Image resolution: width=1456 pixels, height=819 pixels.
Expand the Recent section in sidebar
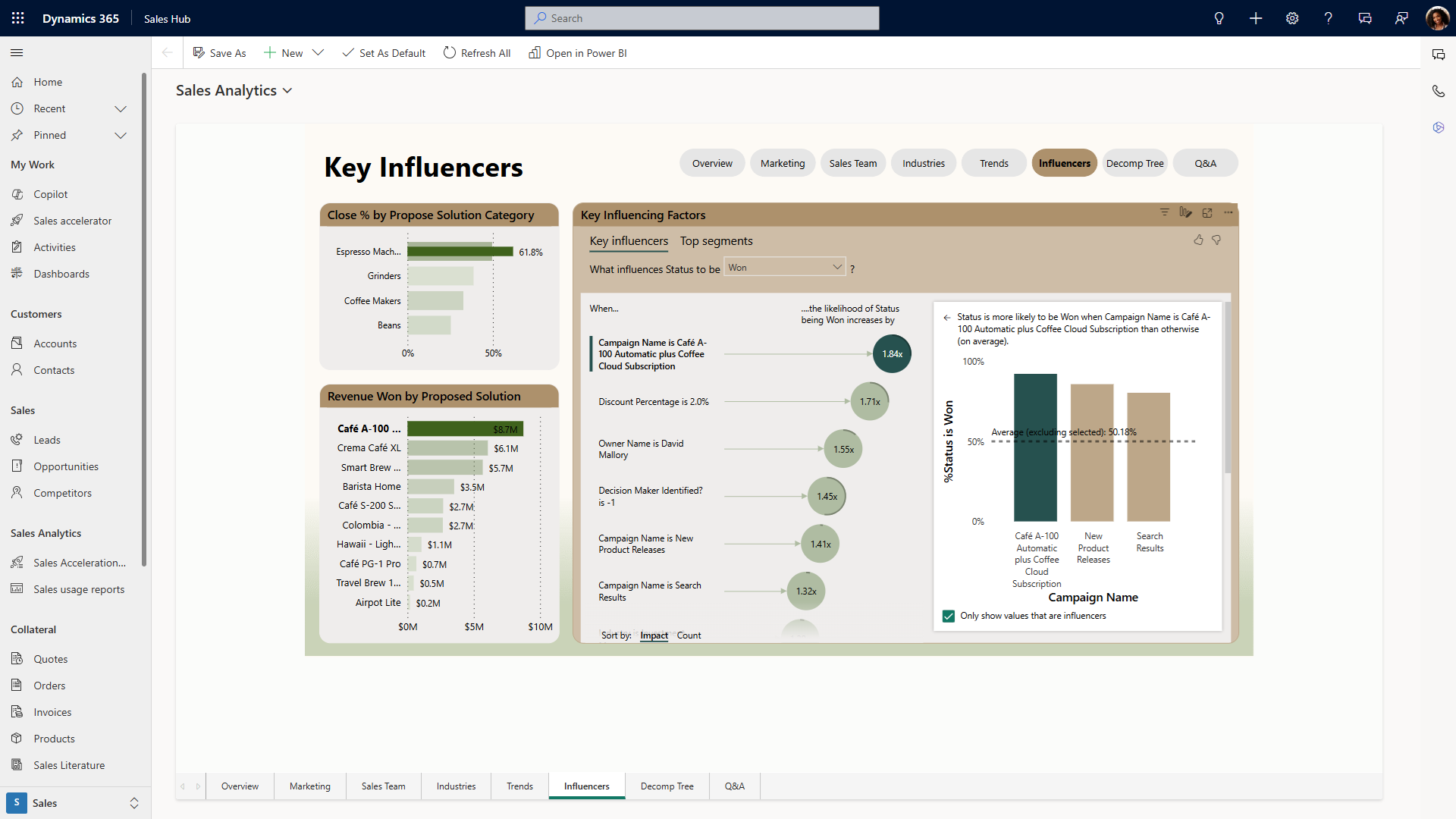120,108
